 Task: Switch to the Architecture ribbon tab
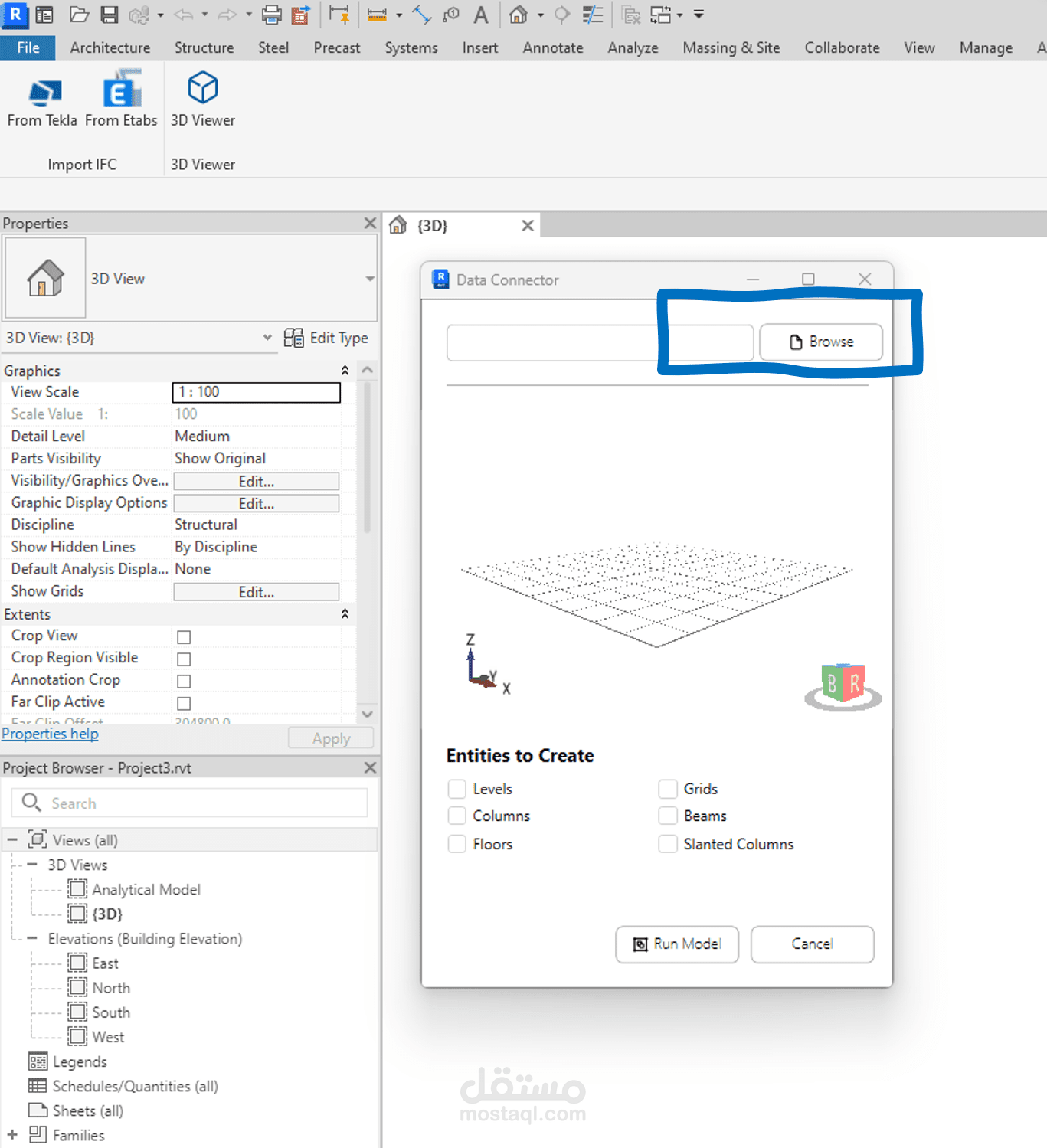point(110,47)
